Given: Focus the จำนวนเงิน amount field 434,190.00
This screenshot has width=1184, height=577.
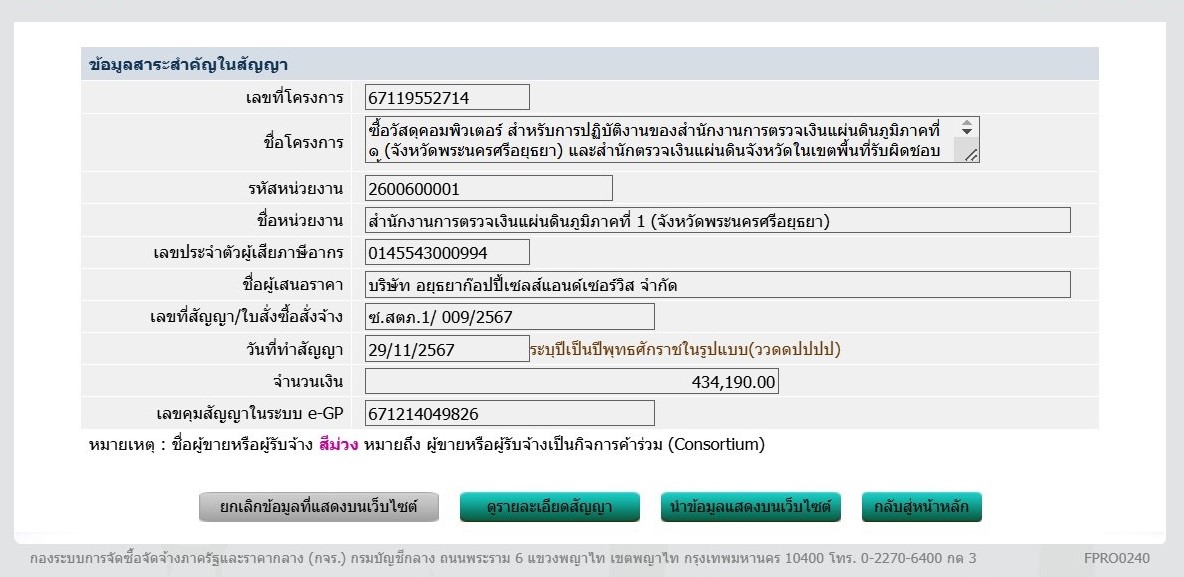Looking at the screenshot, I should [571, 381].
